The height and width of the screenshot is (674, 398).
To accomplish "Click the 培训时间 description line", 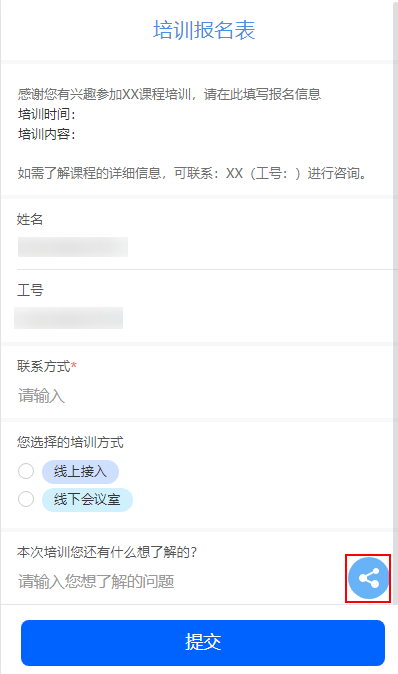I will click(47, 114).
